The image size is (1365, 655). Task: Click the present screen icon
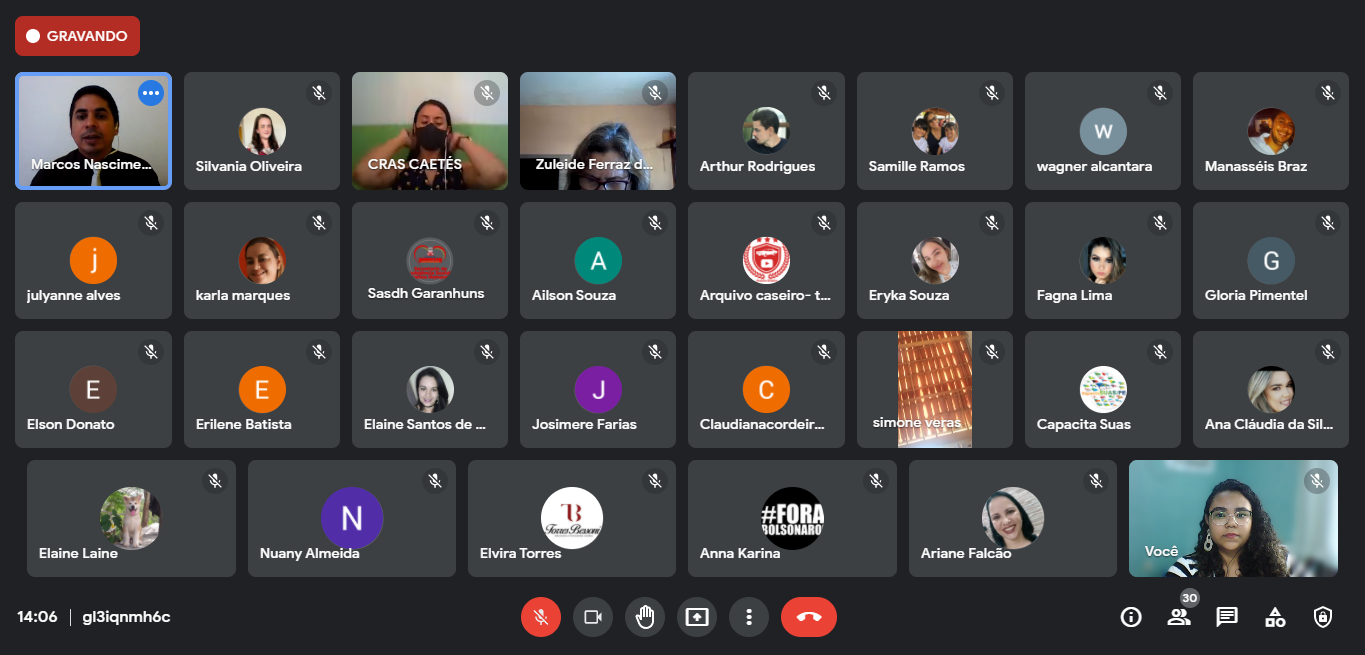coord(697,617)
